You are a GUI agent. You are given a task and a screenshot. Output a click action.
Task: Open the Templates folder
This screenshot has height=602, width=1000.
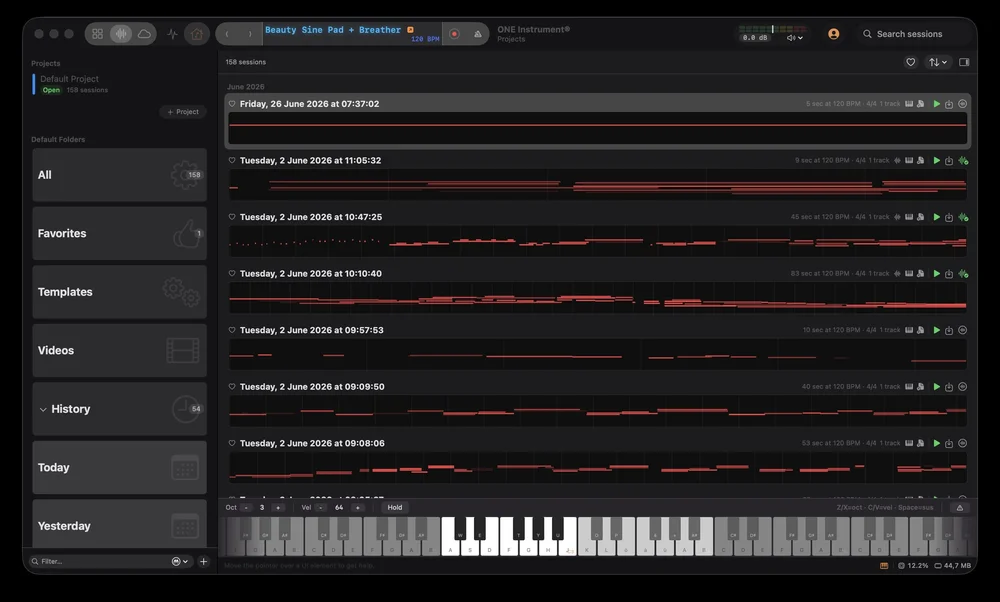pyautogui.click(x=119, y=292)
